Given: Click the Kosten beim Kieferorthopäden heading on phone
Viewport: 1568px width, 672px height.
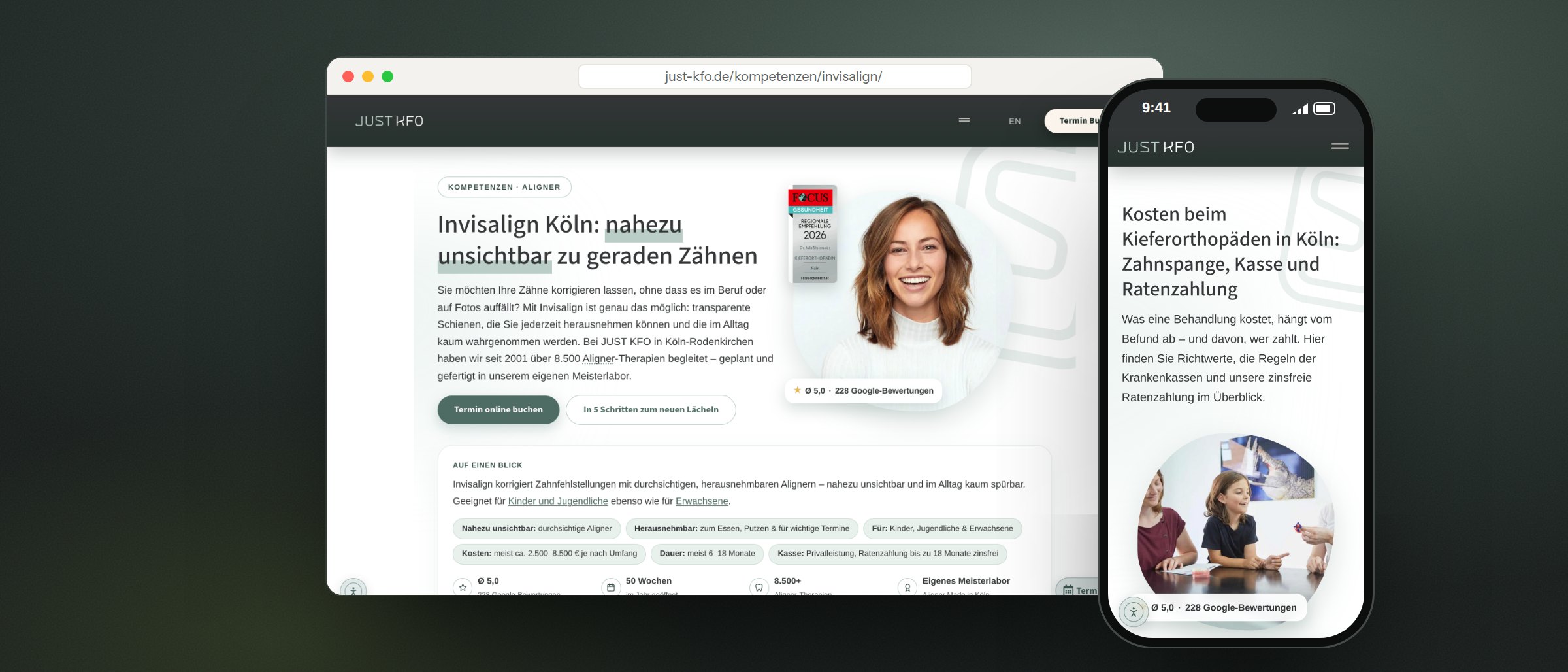Looking at the screenshot, I should pos(1230,252).
